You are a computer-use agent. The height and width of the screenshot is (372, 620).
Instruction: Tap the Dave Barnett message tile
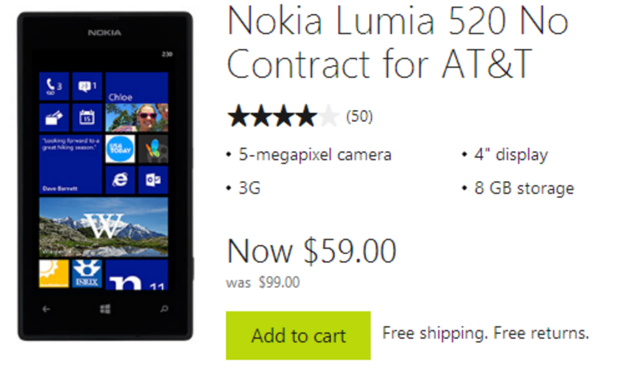point(71,164)
